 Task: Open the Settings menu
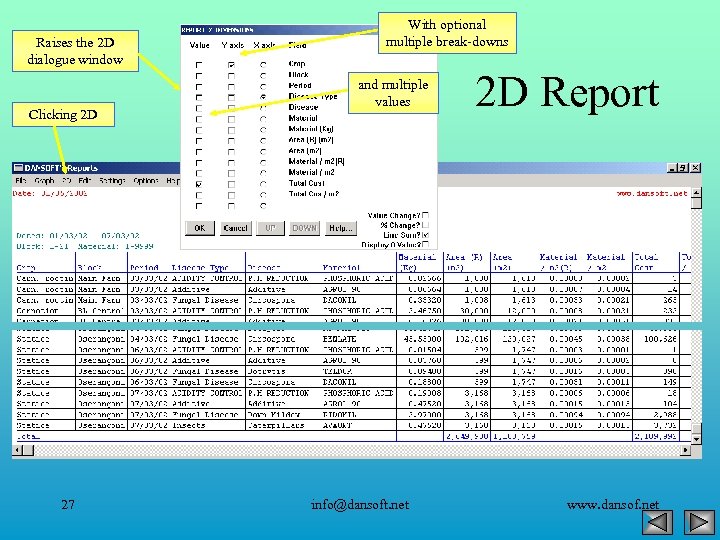click(x=112, y=181)
